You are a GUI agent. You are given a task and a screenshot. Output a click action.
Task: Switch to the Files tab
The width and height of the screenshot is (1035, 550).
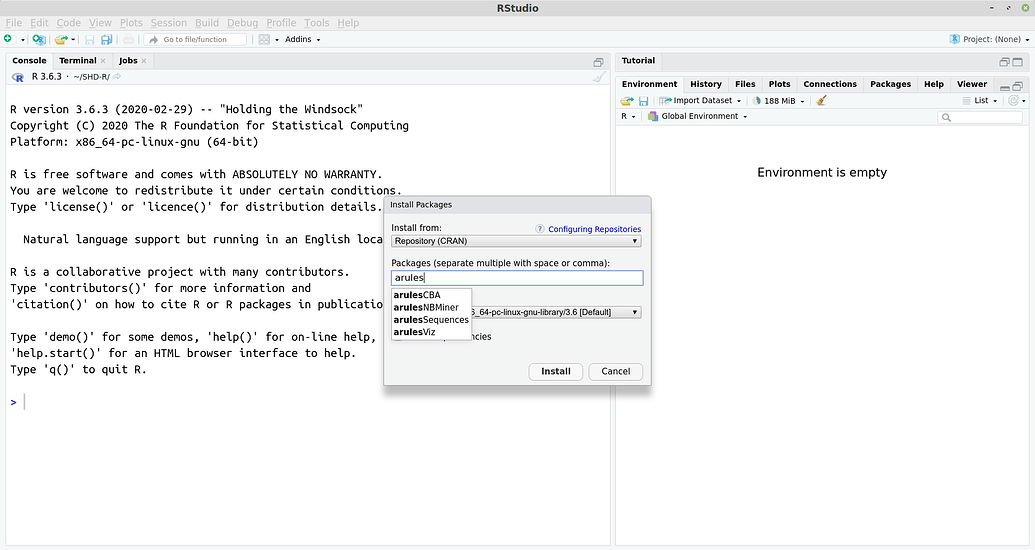point(745,84)
